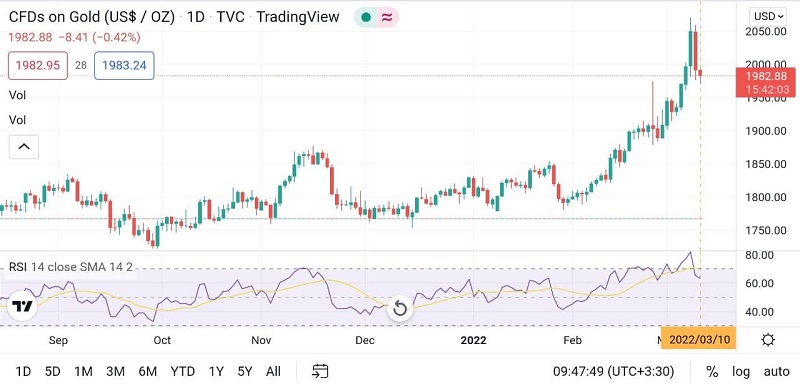
Task: Collapse the indicator legend with the chevron button
Action: pyautogui.click(x=24, y=147)
